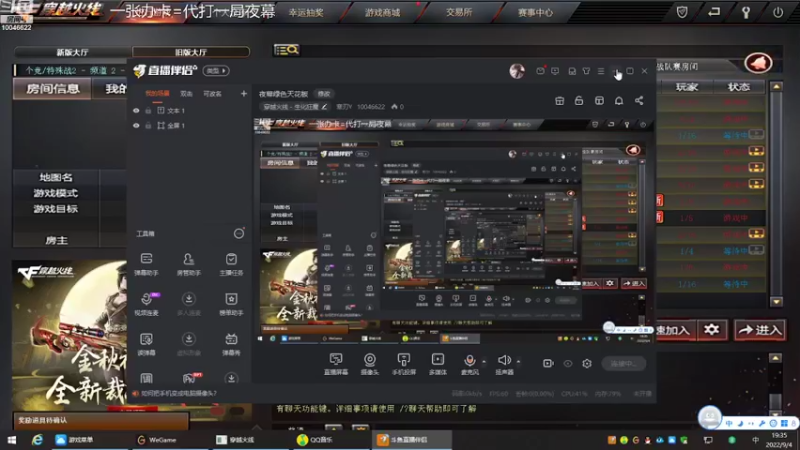The width and height of the screenshot is (800, 450).
Task: Click the unlock icon above preview
Action: (579, 101)
